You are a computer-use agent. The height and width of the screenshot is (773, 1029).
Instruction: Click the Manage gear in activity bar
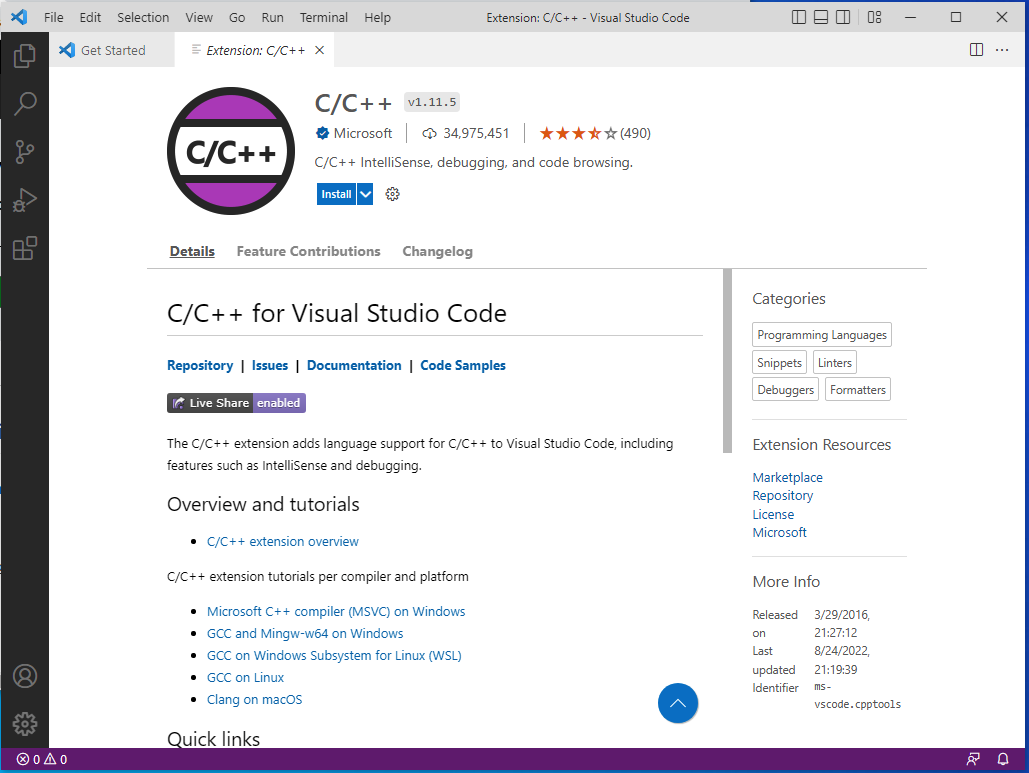(x=24, y=724)
